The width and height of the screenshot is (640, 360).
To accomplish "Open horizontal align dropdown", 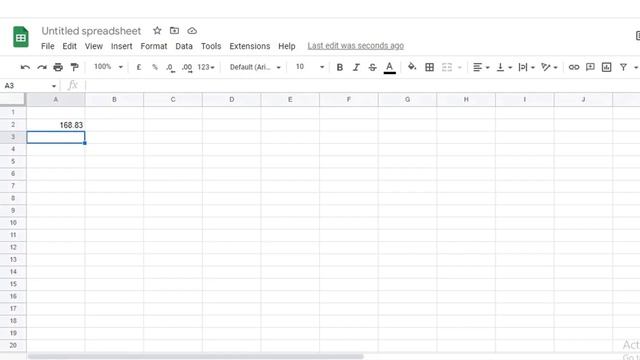I will (x=481, y=67).
